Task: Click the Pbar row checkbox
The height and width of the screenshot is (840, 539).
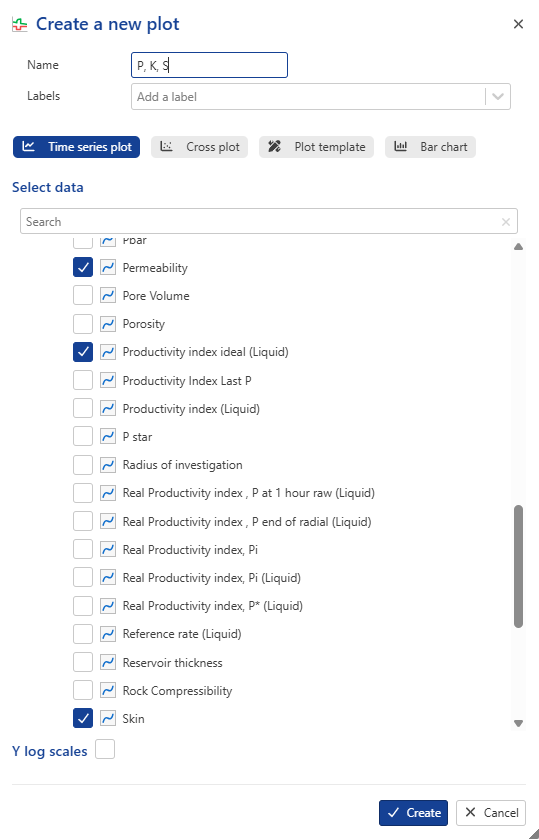Action: coord(83,242)
